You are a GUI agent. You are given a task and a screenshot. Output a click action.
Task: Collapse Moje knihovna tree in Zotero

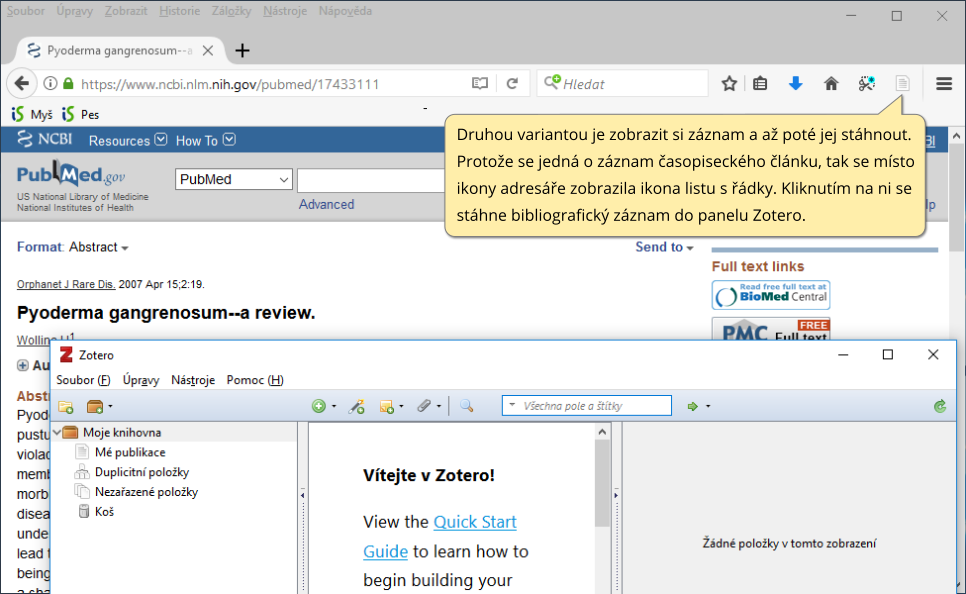(57, 433)
